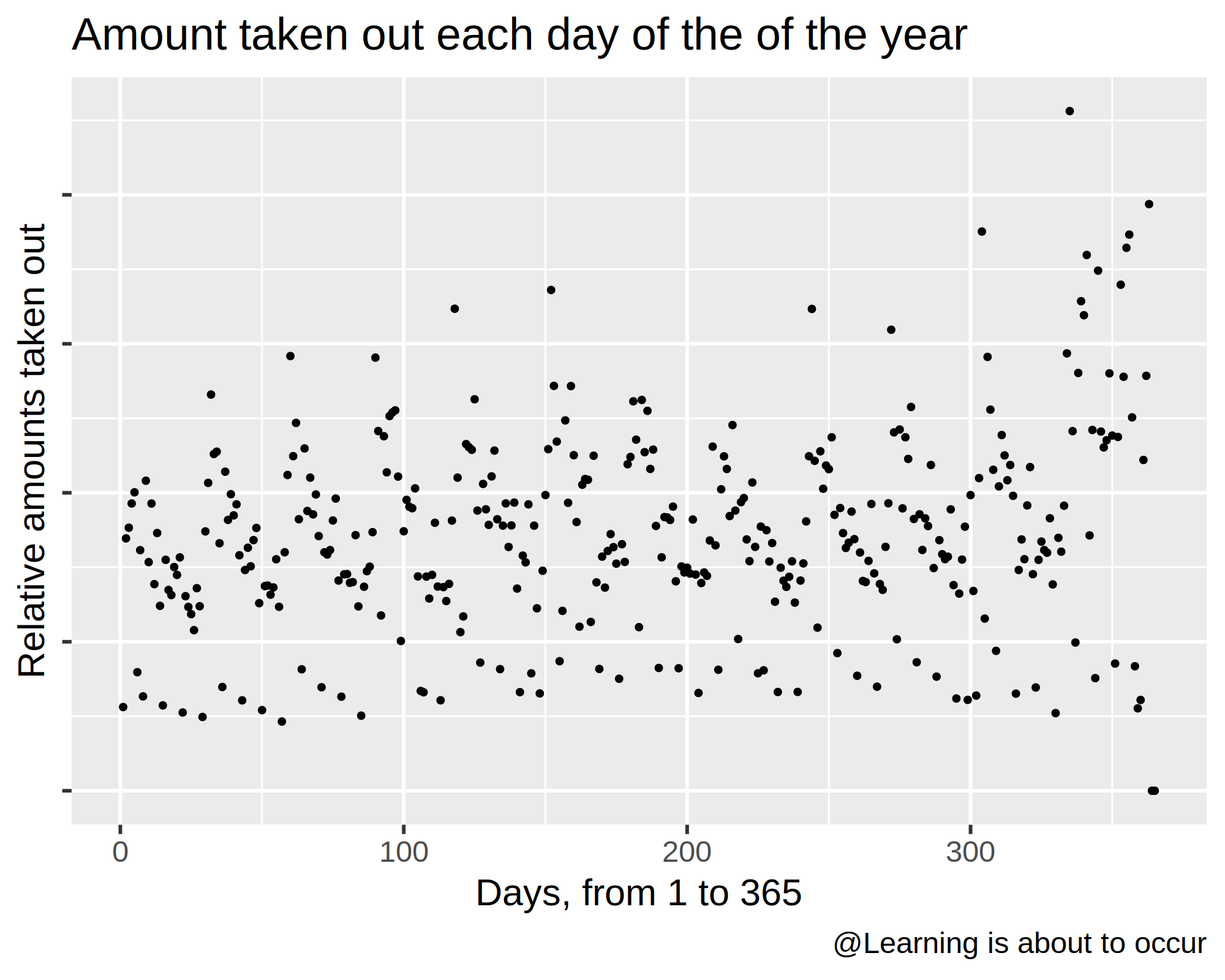Viewport: 1225px width, 980px height.
Task: Click the highest point within the first 50 days
Action: coord(211,394)
